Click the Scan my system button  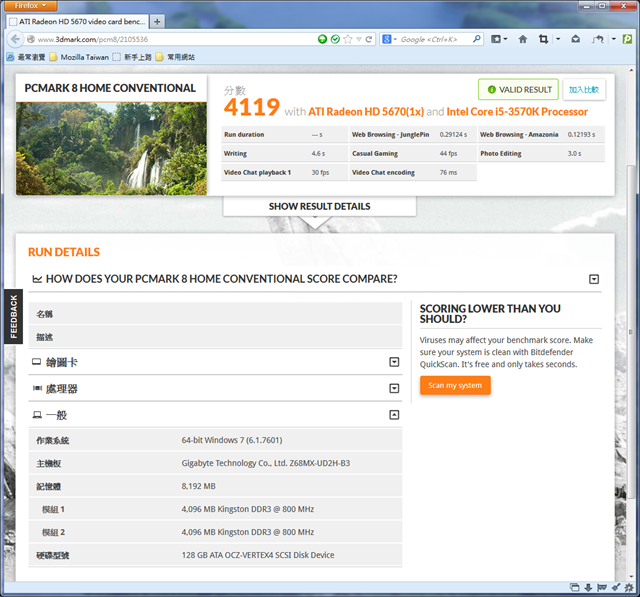pyautogui.click(x=455, y=385)
